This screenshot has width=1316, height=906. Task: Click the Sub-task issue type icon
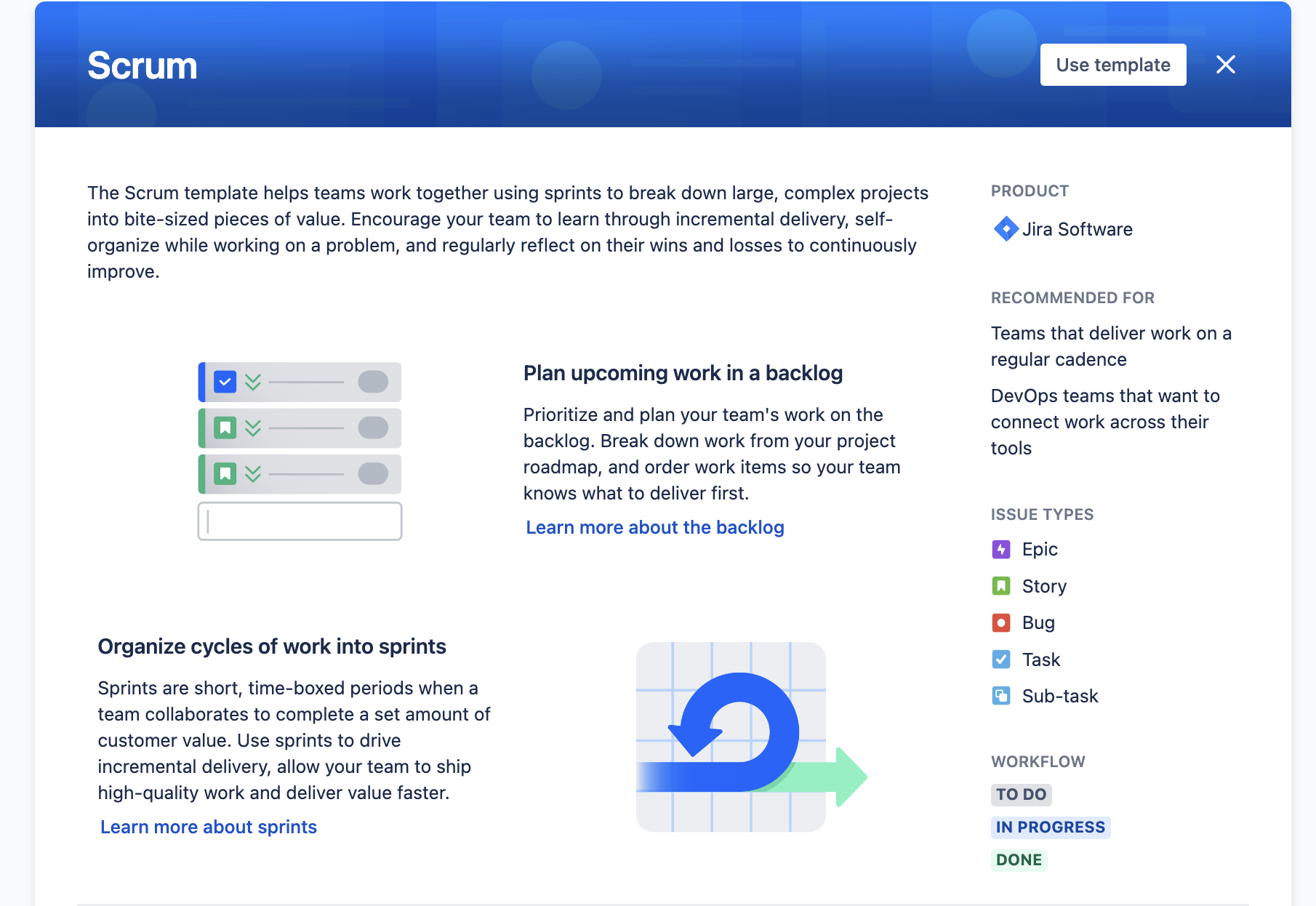point(1001,696)
